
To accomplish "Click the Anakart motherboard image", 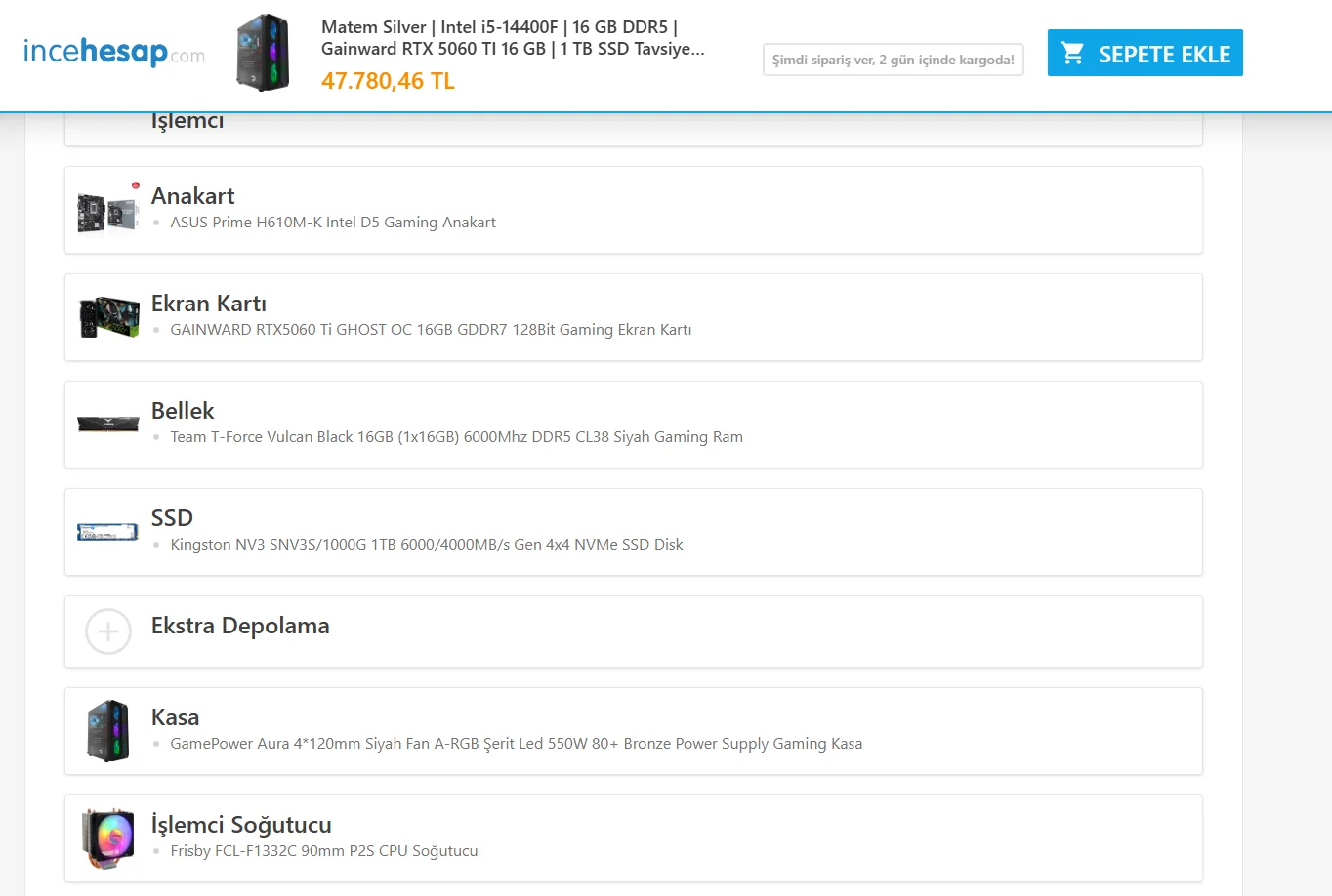I will tap(107, 209).
